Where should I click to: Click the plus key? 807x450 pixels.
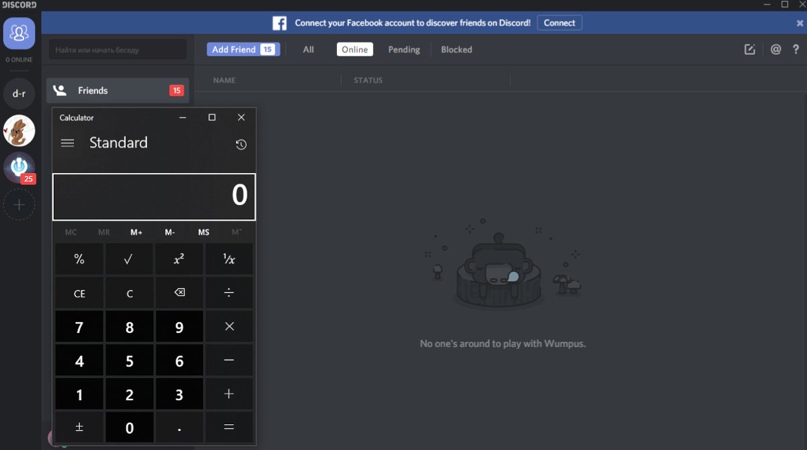(x=229, y=394)
